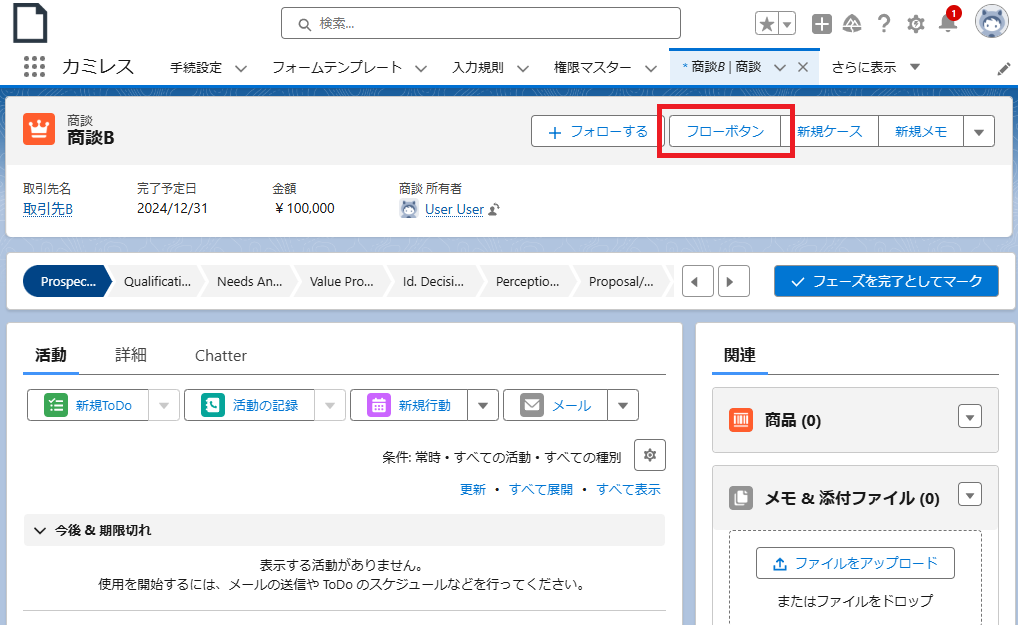
Task: Click the ファイルをアップロード button
Action: point(855,563)
